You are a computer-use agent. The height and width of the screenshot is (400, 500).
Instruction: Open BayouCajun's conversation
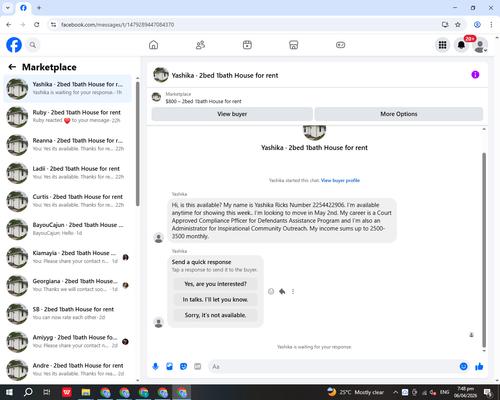pos(67,229)
